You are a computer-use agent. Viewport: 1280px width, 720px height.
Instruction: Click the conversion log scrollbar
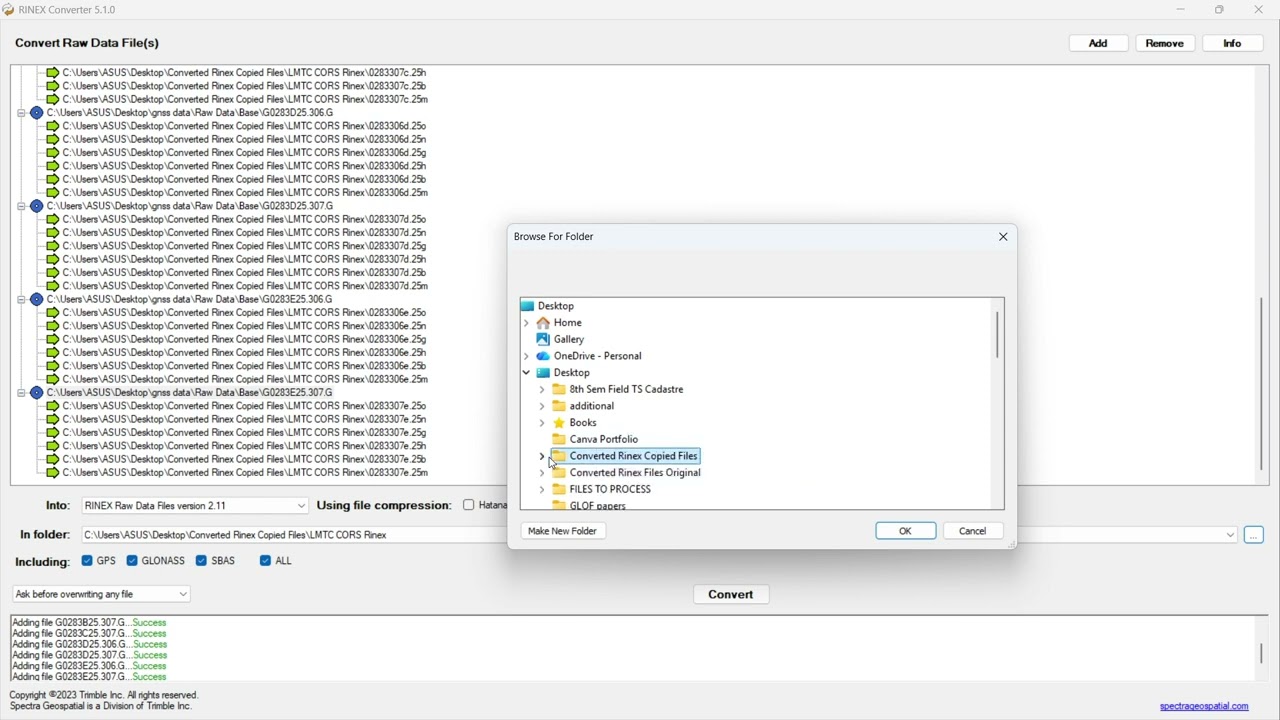pyautogui.click(x=1261, y=653)
